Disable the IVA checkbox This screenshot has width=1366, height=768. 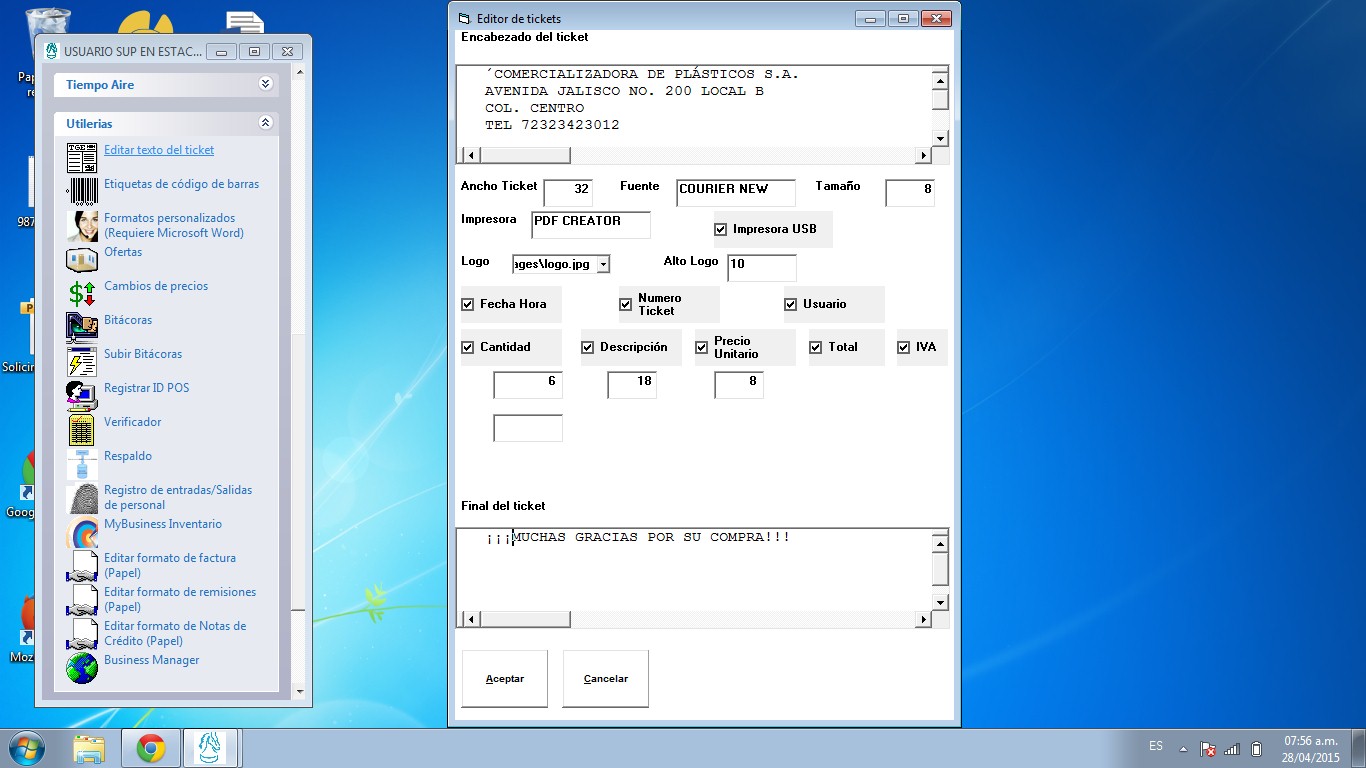coord(904,347)
